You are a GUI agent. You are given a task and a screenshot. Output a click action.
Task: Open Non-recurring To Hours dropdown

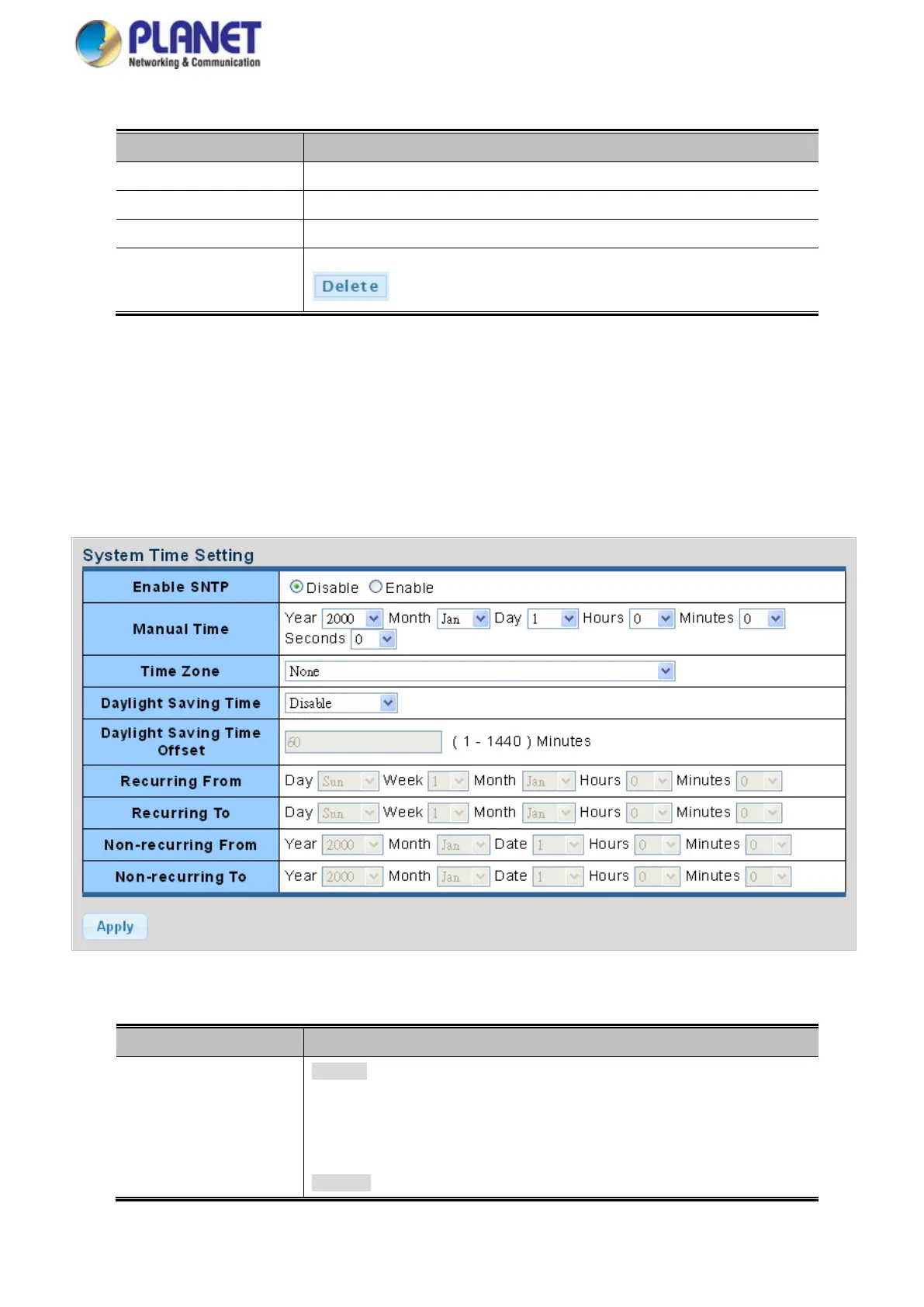point(657,876)
